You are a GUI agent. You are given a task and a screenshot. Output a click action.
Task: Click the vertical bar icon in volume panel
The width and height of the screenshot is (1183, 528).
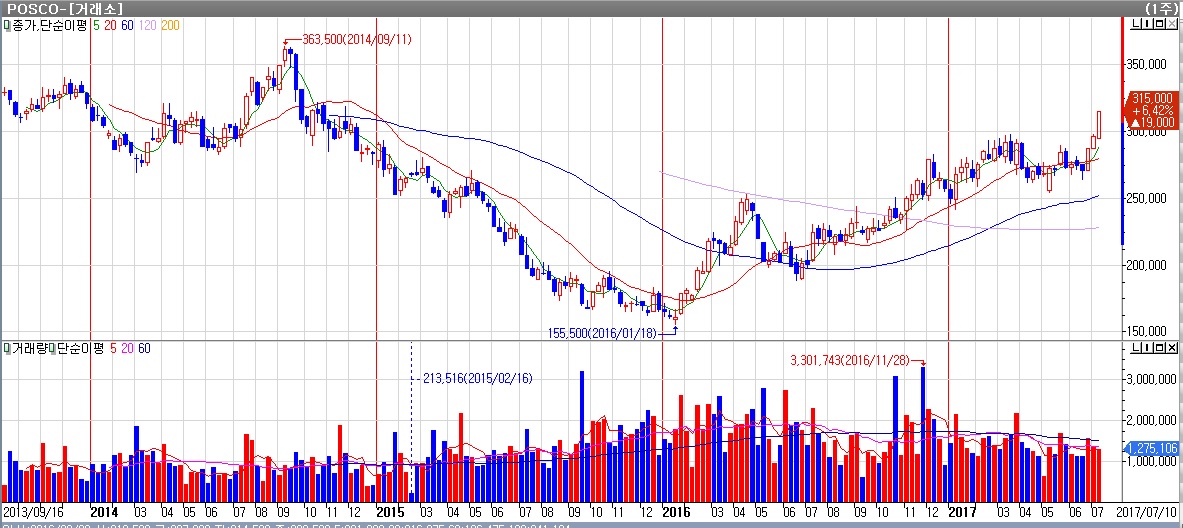[1145, 348]
